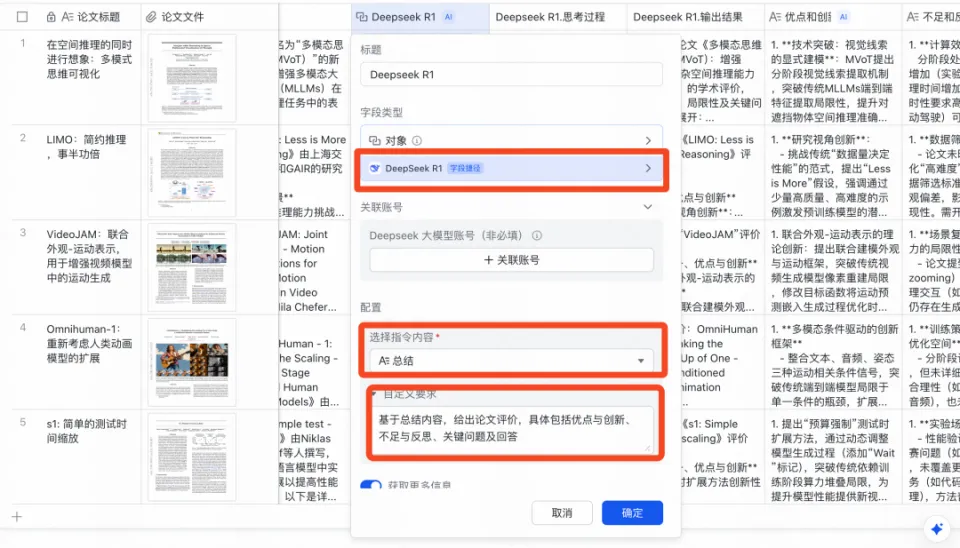This screenshot has width=960, height=548.
Task: Open the Omnihuman-1 paper thumbnail
Action: 192,362
